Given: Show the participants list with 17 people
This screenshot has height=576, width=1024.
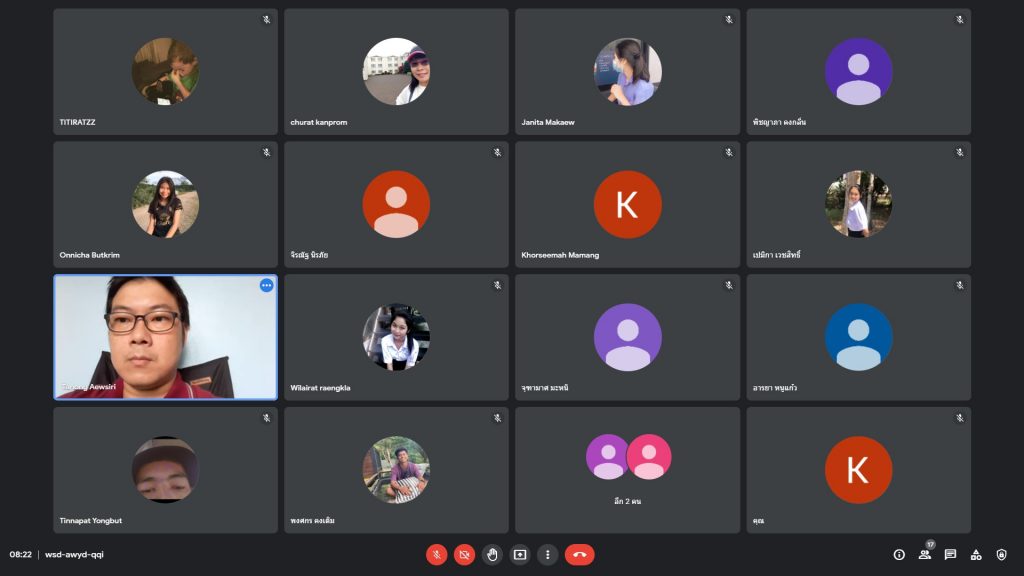Looking at the screenshot, I should [925, 553].
